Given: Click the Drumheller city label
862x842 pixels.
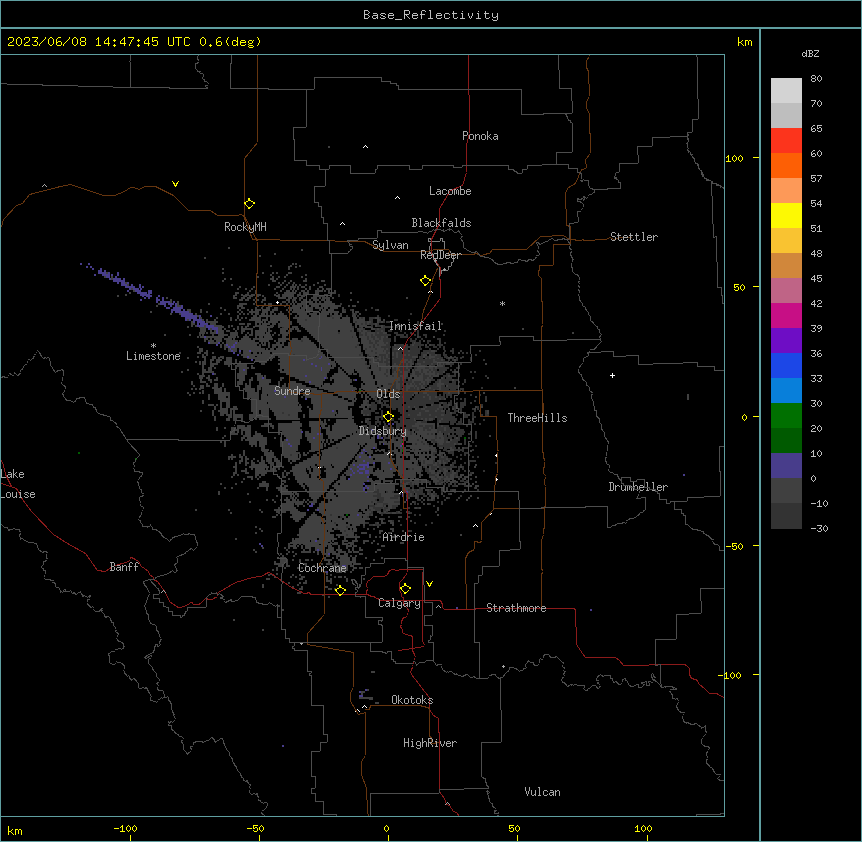Looking at the screenshot, I should point(638,487).
